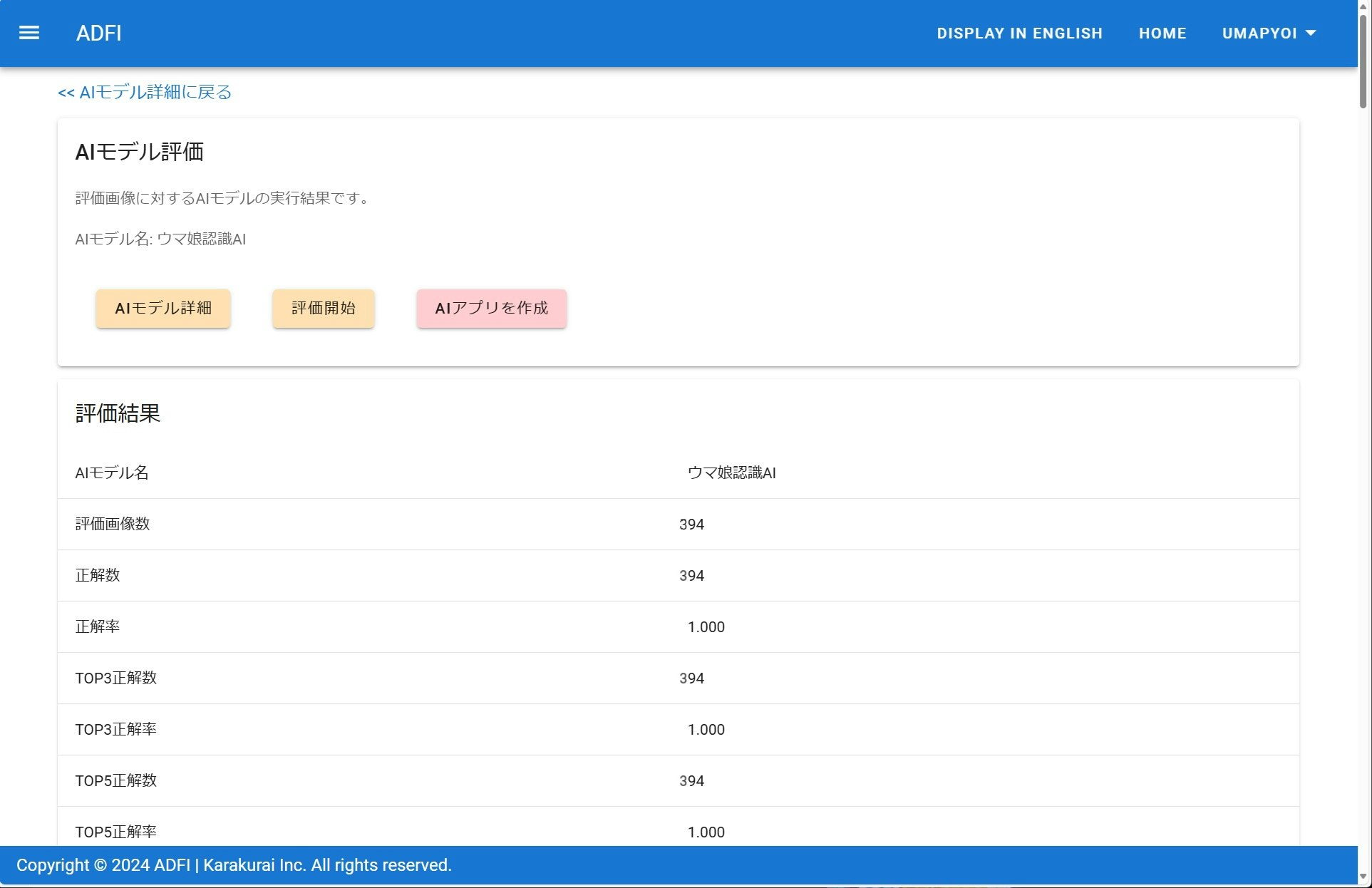The height and width of the screenshot is (888, 1372).
Task: Click the scrollbar up arrow
Action: [x=1363, y=6]
